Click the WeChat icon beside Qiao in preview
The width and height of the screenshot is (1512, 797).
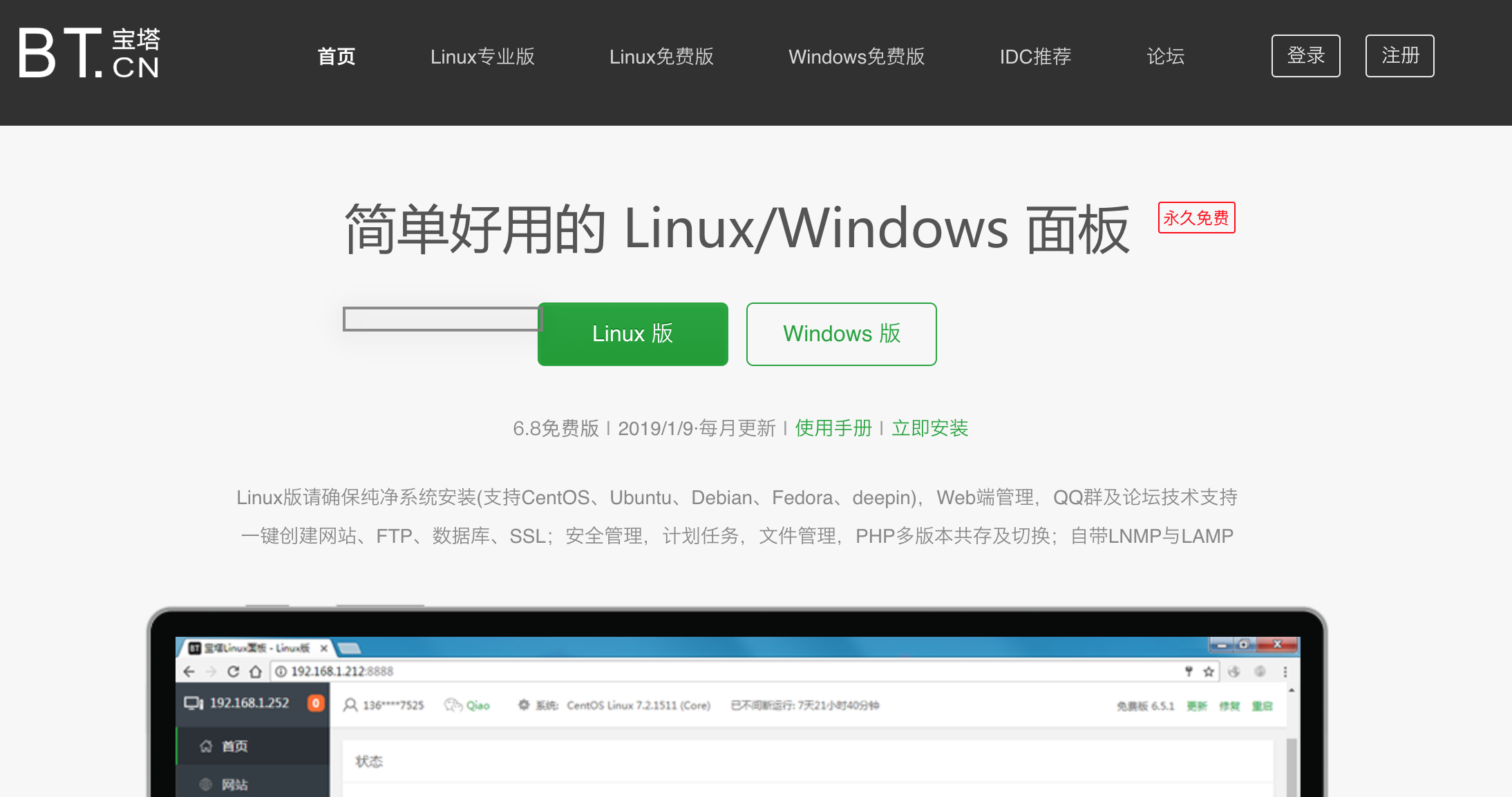(x=453, y=705)
